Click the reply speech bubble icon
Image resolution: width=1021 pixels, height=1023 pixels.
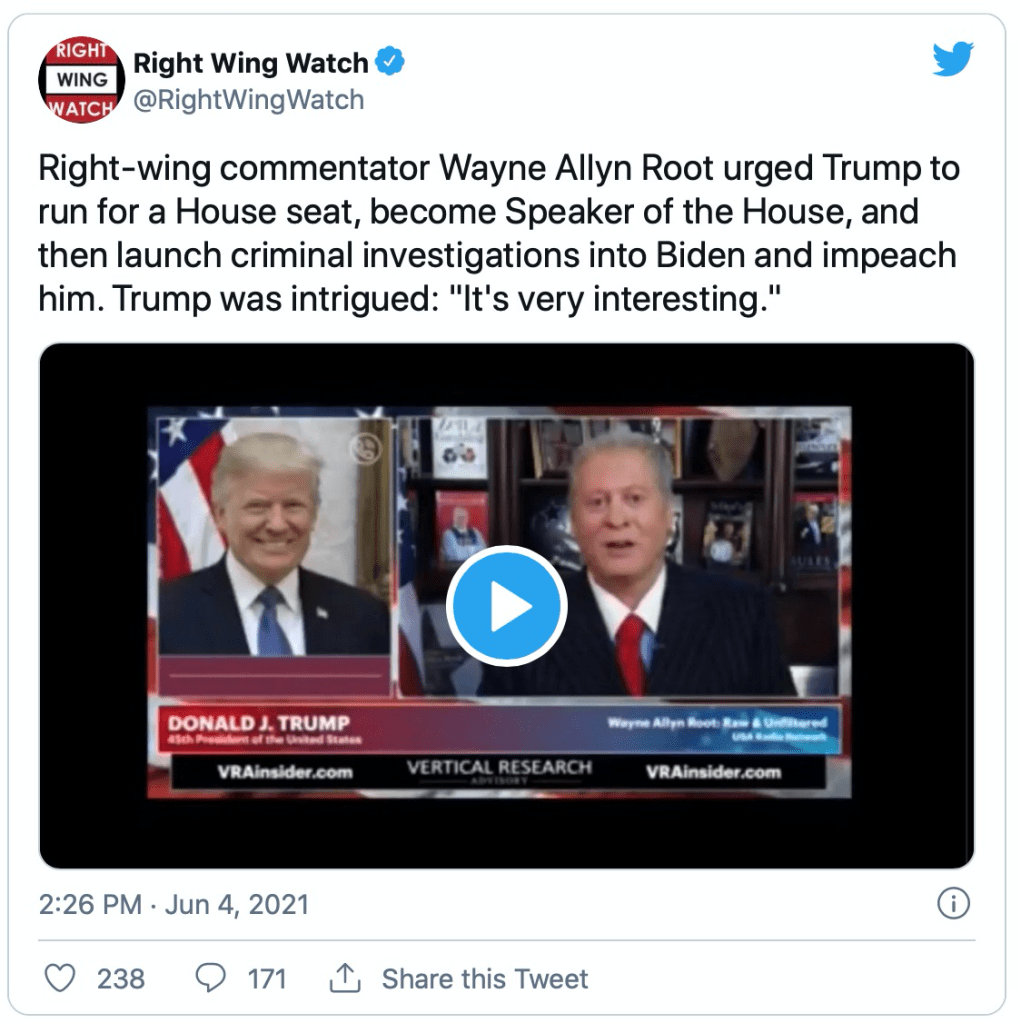tap(211, 978)
